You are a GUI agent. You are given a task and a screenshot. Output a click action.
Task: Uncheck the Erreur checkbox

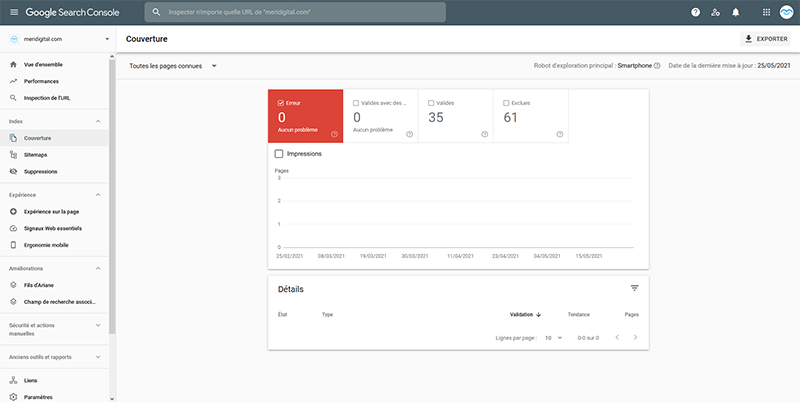click(x=280, y=102)
